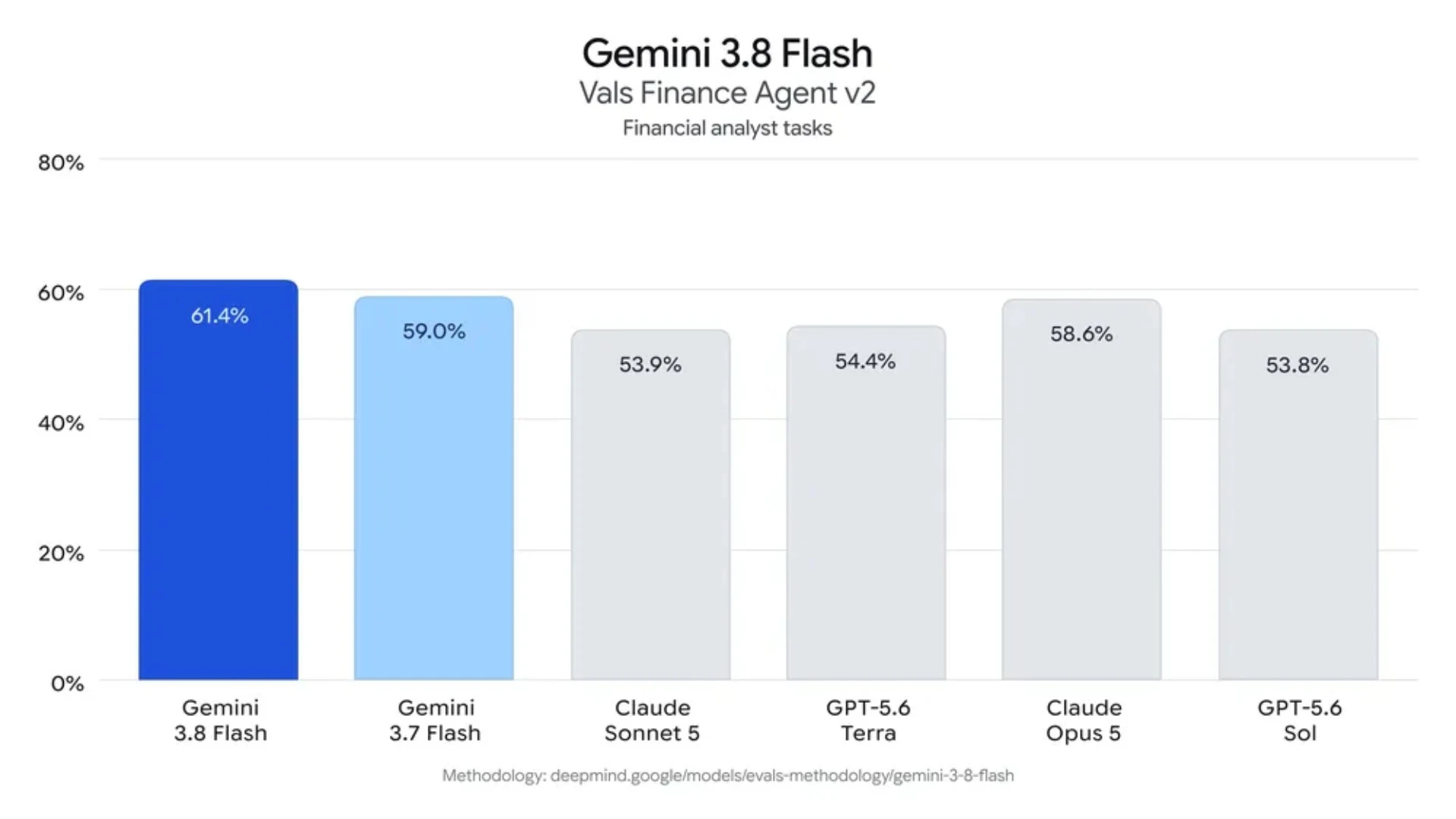Click the Claude Sonnet 5 gray bar

pos(651,504)
